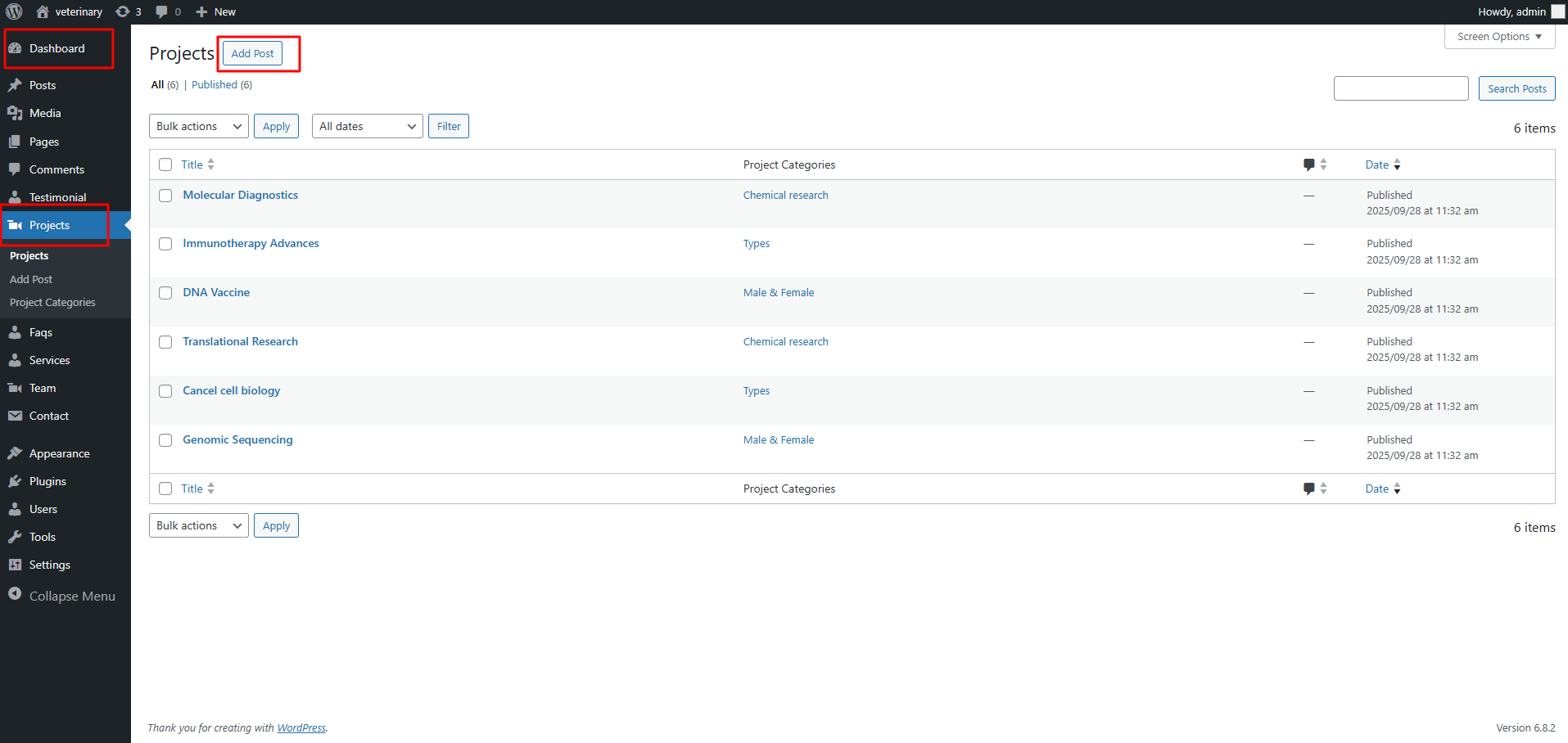
Task: Tick the checkbox for DNA Vaccine
Action: point(165,293)
